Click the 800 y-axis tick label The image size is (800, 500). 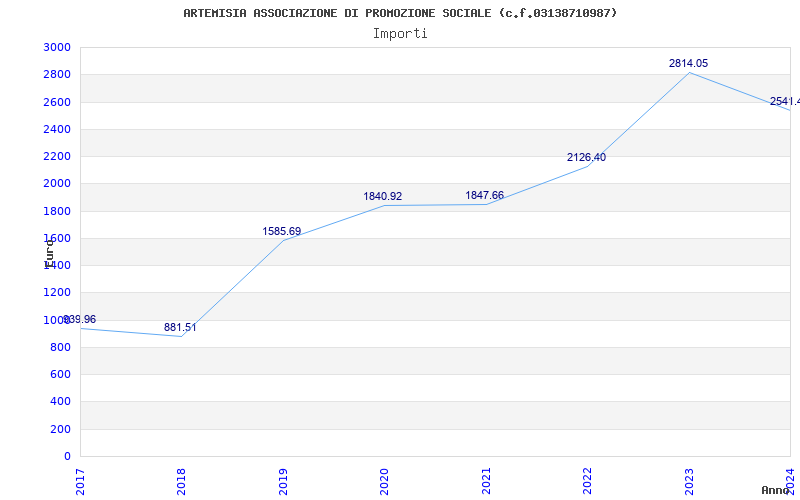pyautogui.click(x=60, y=347)
